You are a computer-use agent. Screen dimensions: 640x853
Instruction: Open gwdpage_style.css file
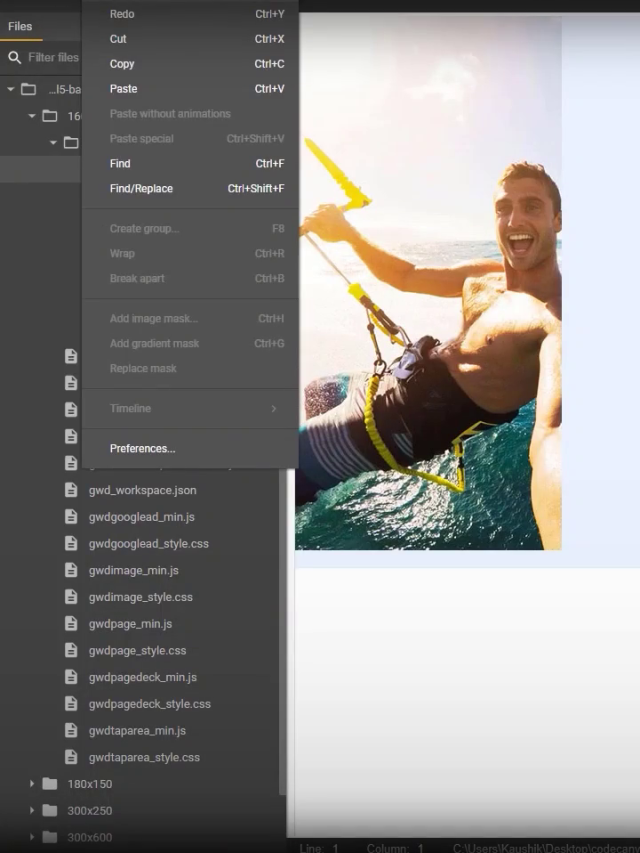click(137, 650)
